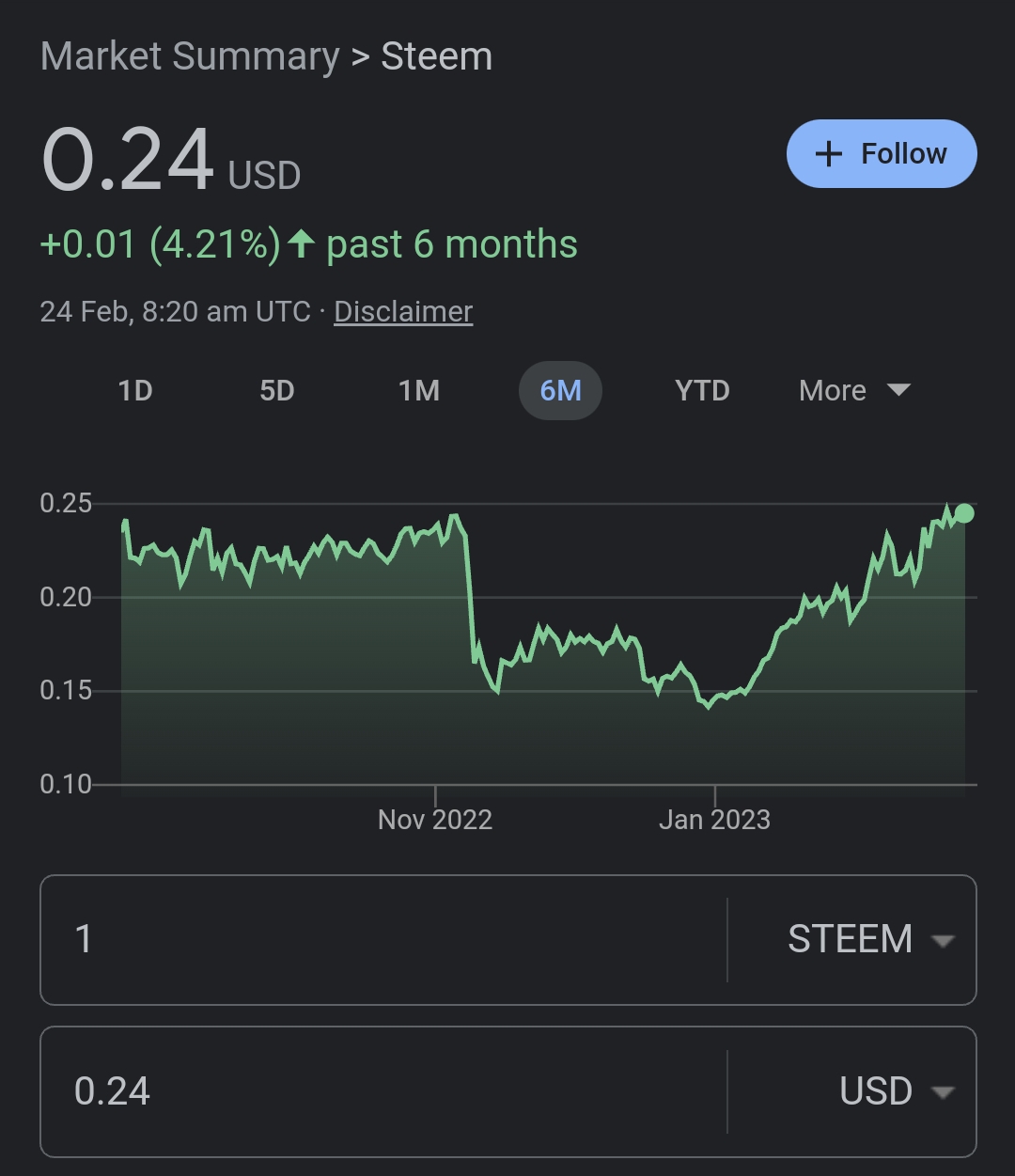Open the More time range dropdown
Image resolution: width=1015 pixels, height=1176 pixels.
(x=854, y=390)
